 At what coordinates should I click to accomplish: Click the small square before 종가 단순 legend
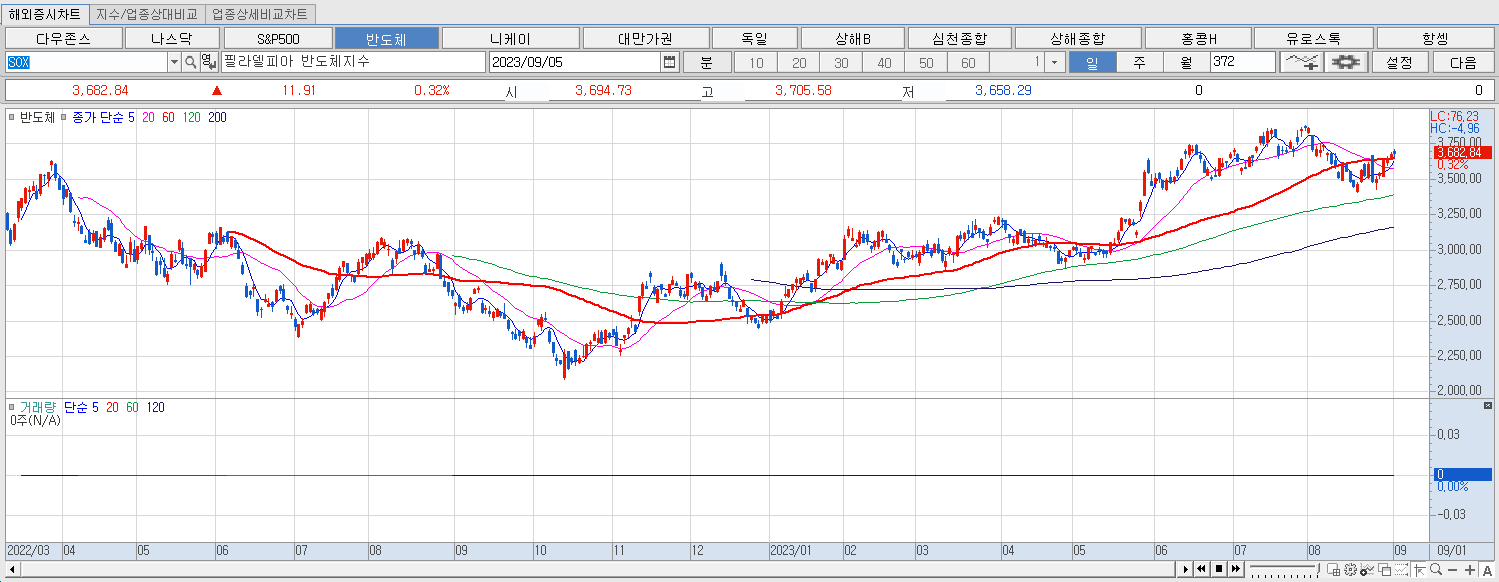(66, 117)
